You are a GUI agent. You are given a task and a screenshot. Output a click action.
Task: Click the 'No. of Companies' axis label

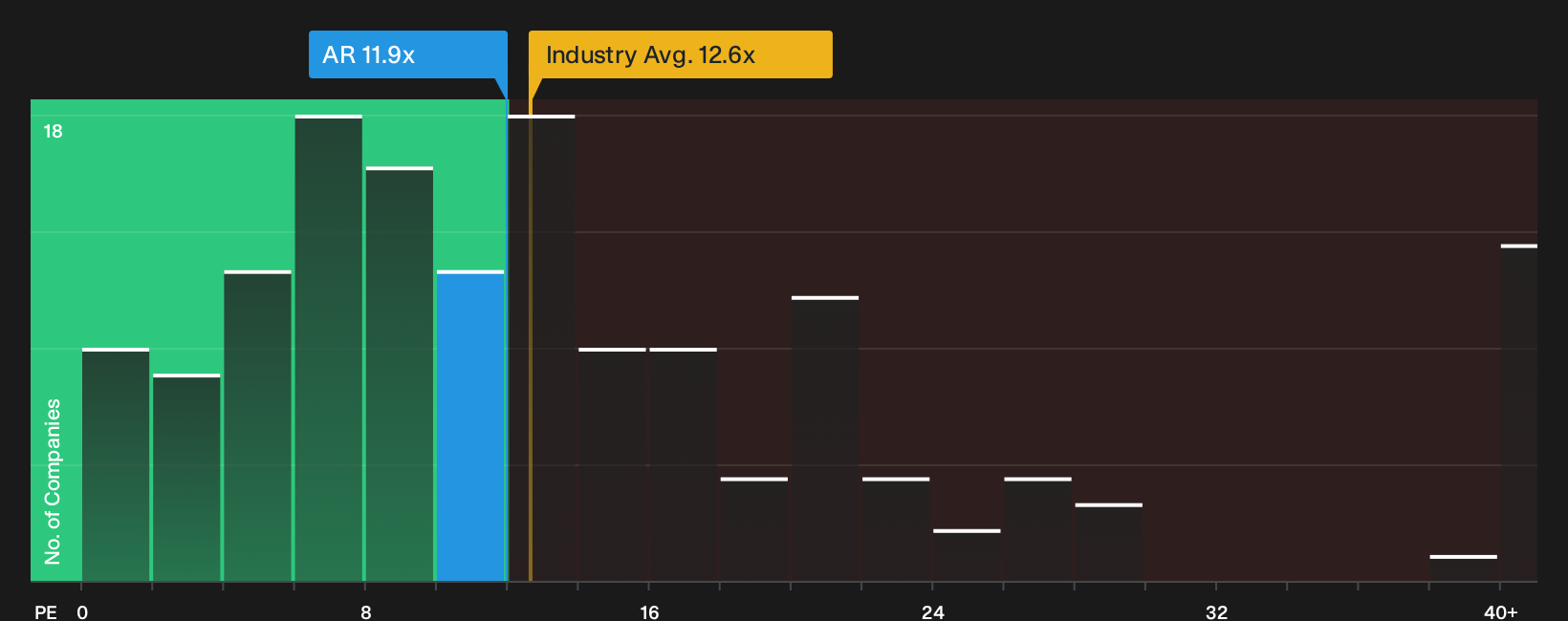coord(53,481)
